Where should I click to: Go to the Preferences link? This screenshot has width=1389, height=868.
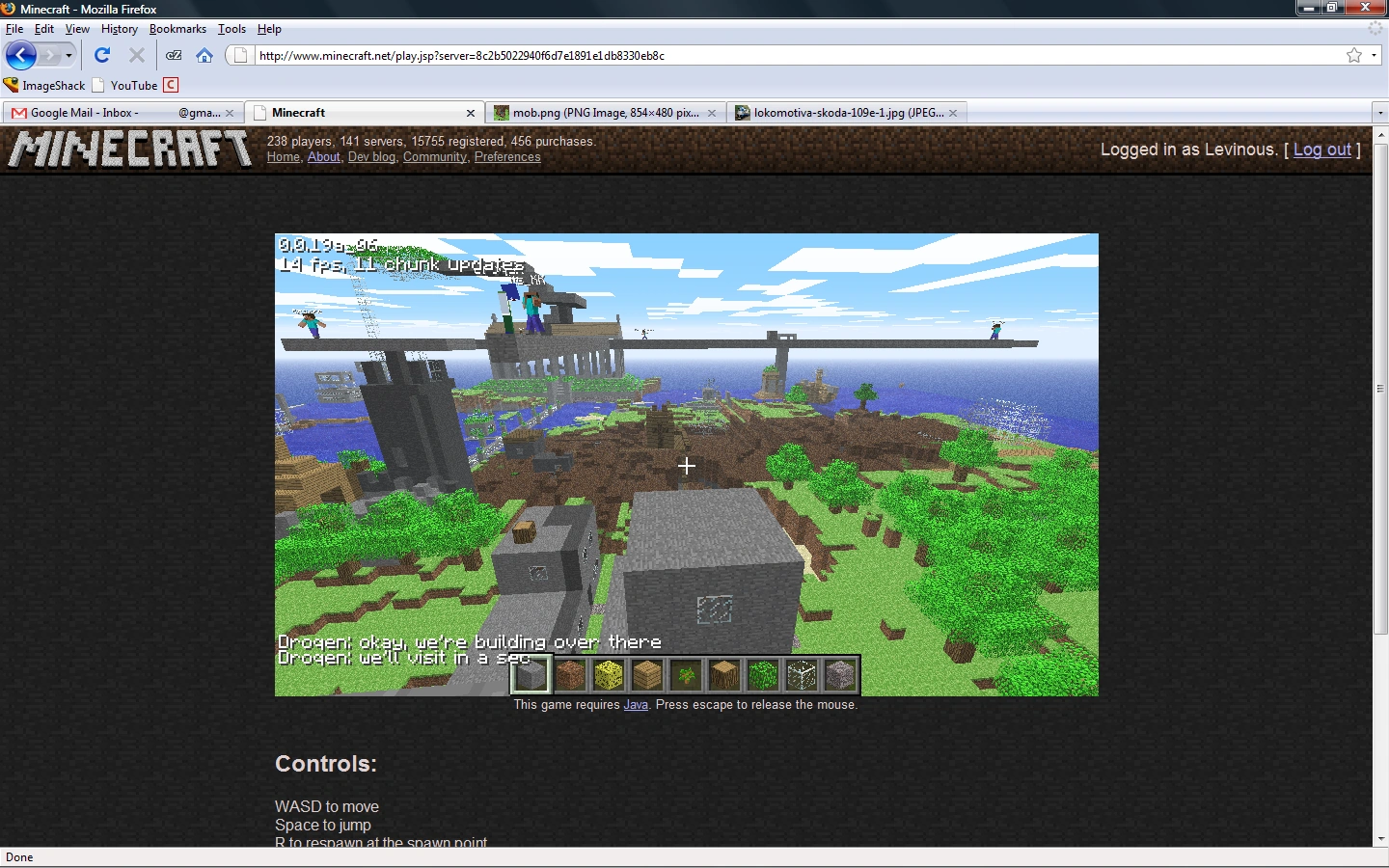pos(507,157)
